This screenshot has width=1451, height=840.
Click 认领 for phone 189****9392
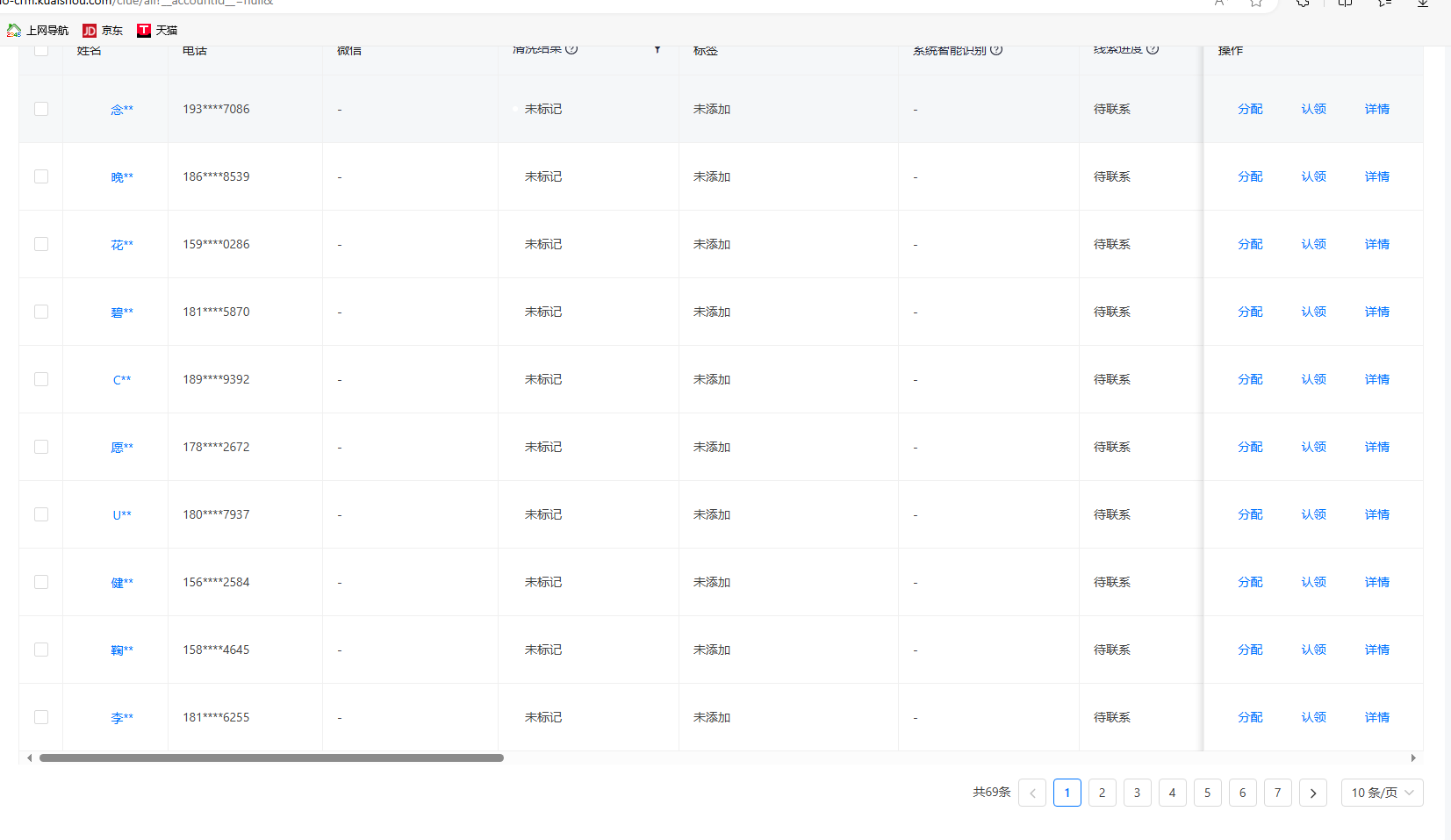tap(1313, 379)
